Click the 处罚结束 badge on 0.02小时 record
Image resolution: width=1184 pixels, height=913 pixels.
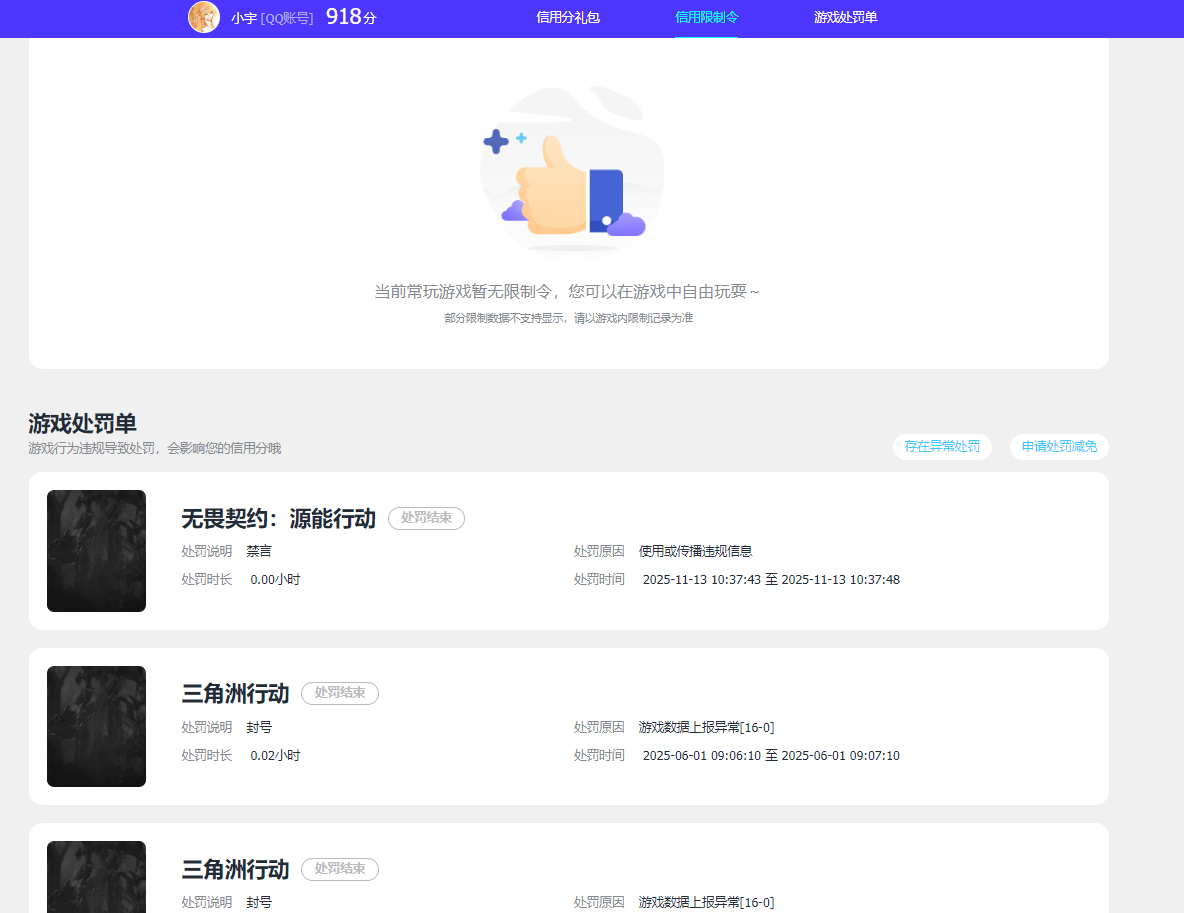340,693
